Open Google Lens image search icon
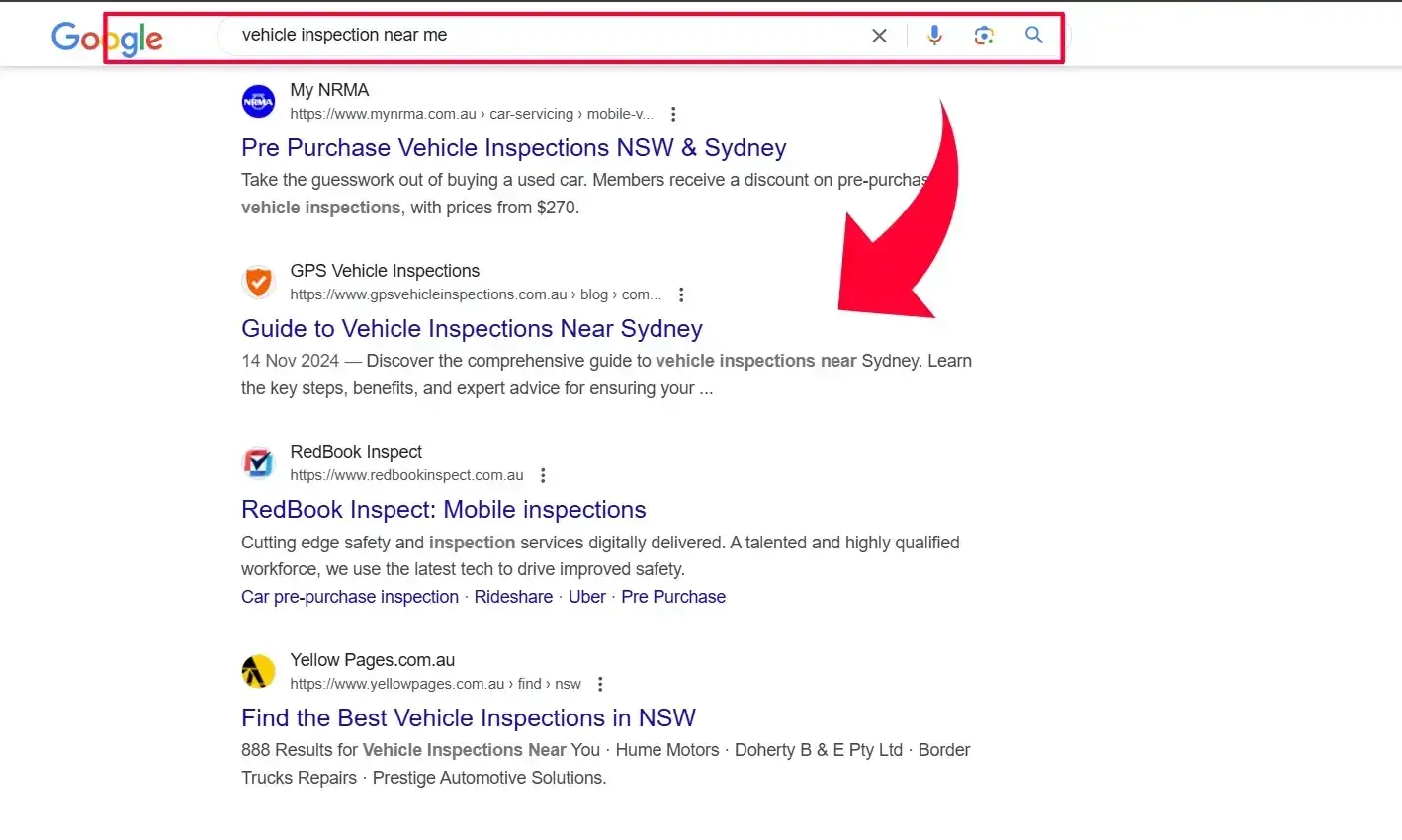This screenshot has width=1402, height=840. point(984,36)
